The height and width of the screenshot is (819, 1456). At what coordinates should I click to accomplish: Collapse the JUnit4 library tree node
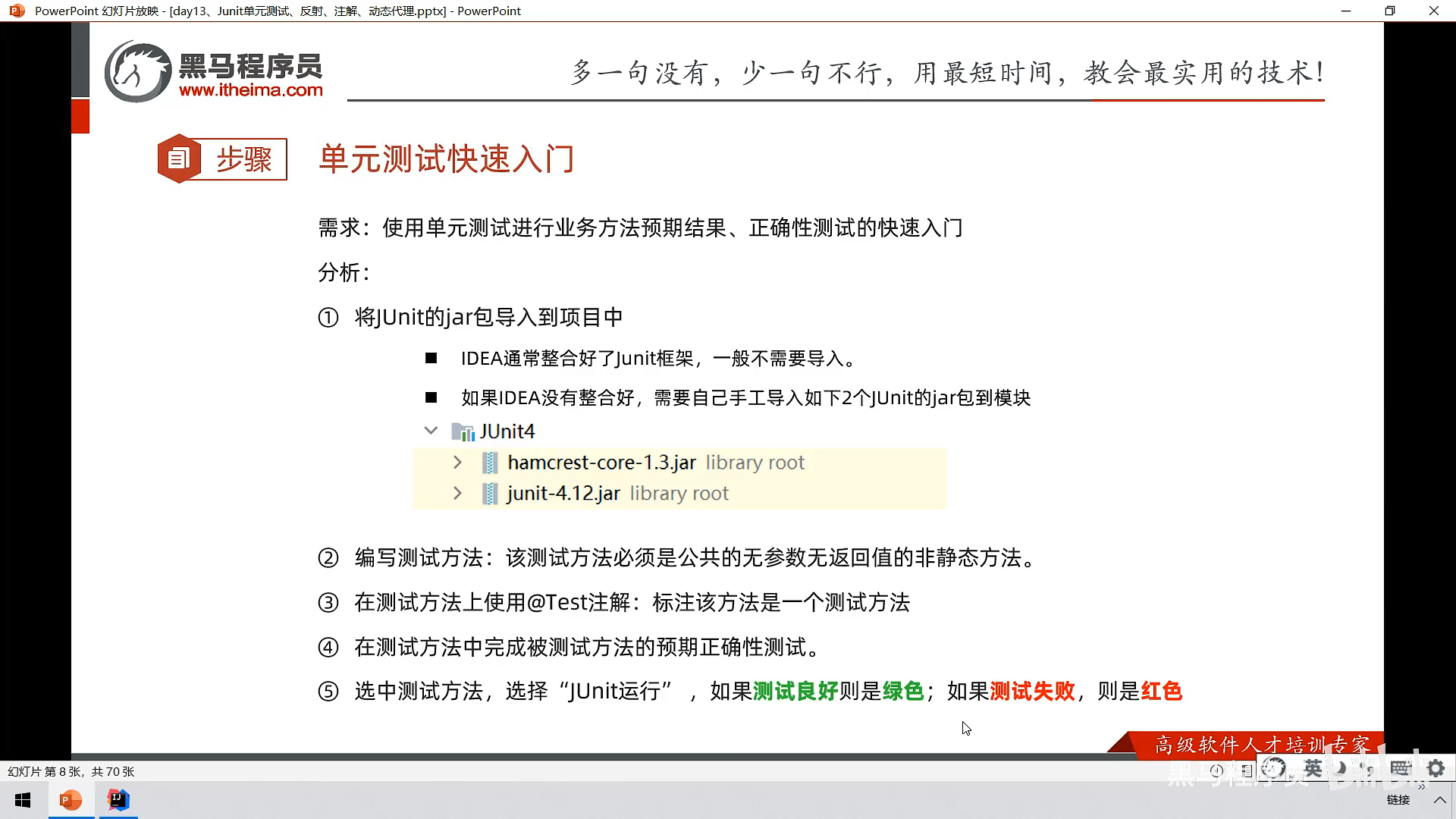coord(431,431)
